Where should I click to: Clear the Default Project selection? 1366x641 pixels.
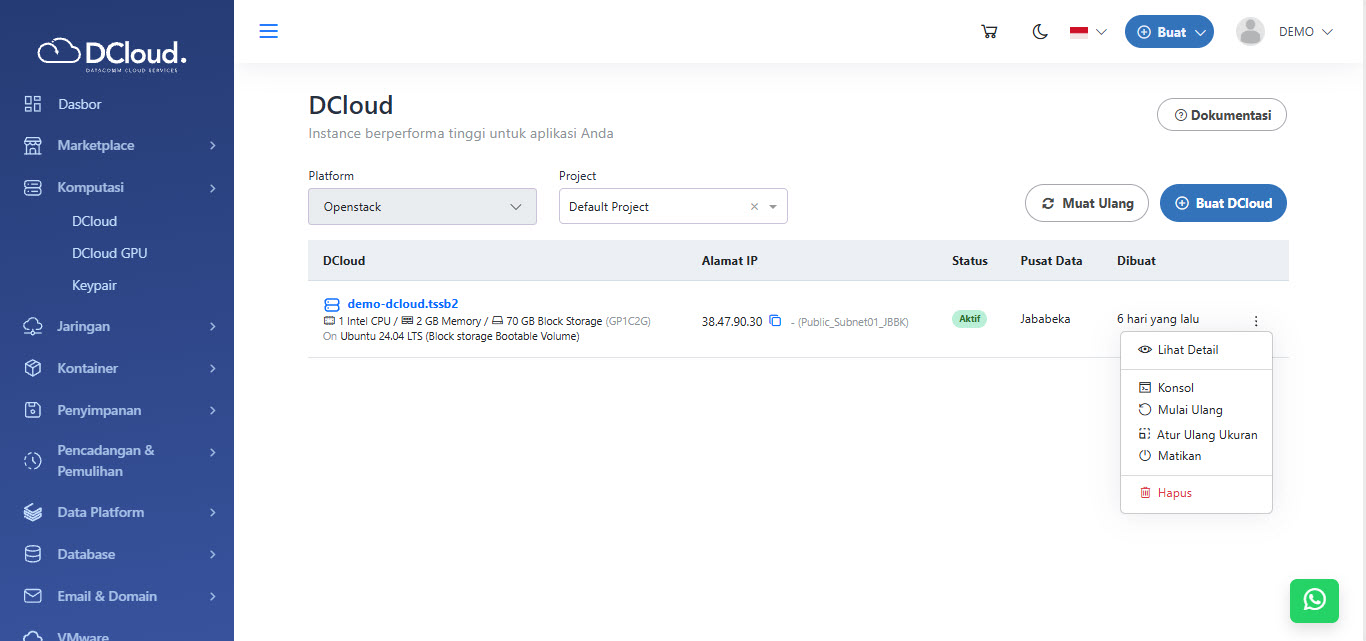[754, 207]
